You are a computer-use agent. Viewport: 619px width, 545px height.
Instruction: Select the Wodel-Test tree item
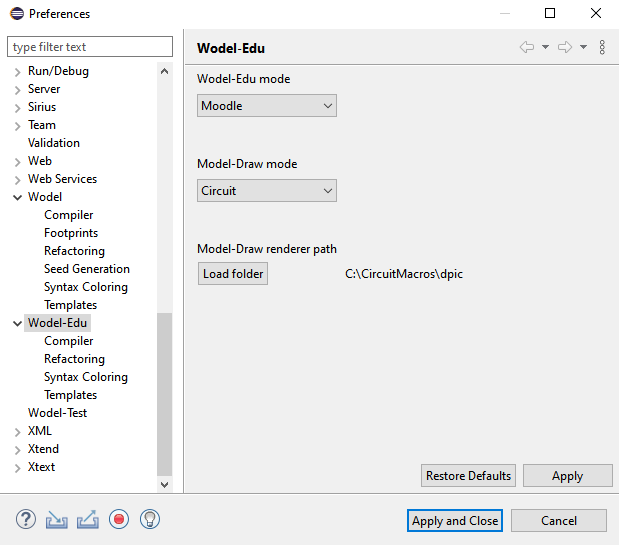[x=57, y=413]
